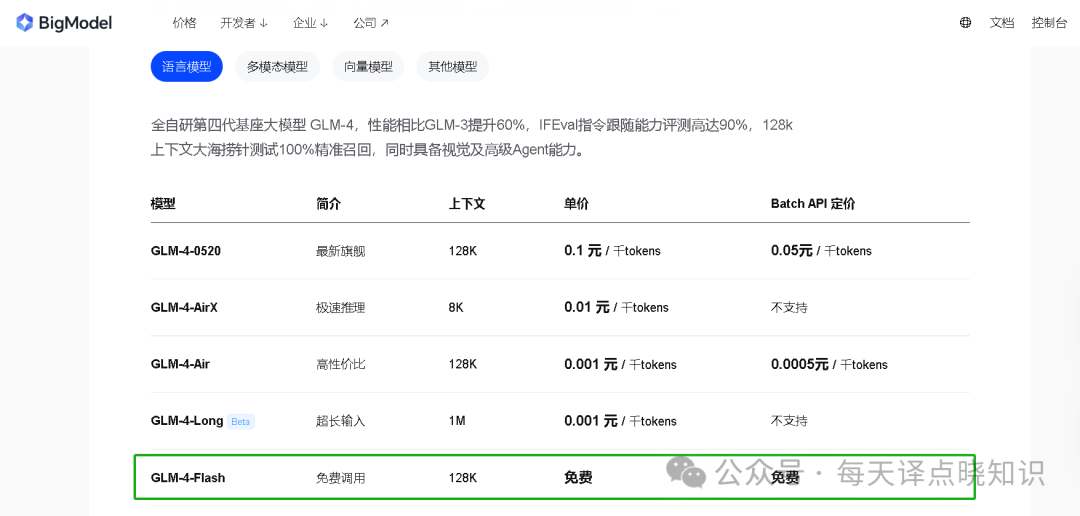Click the WeChat watermark icon
This screenshot has width=1080, height=516.
click(x=687, y=472)
